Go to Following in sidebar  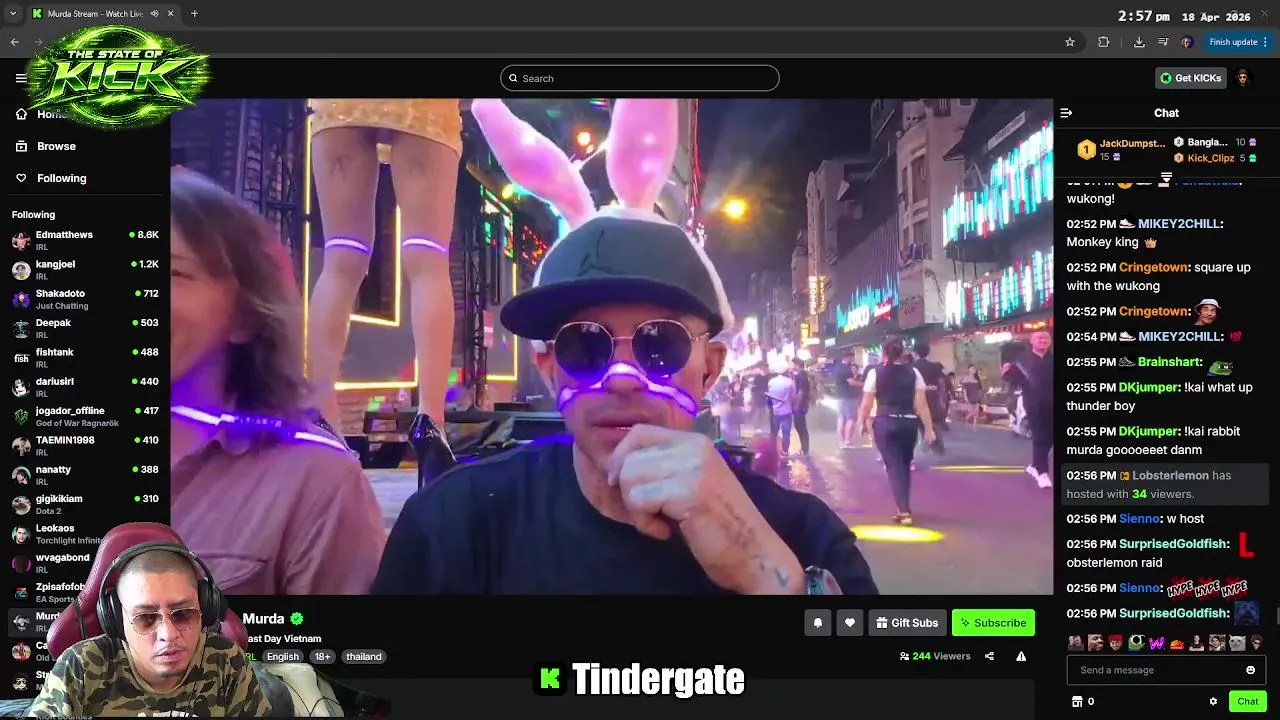click(x=62, y=178)
